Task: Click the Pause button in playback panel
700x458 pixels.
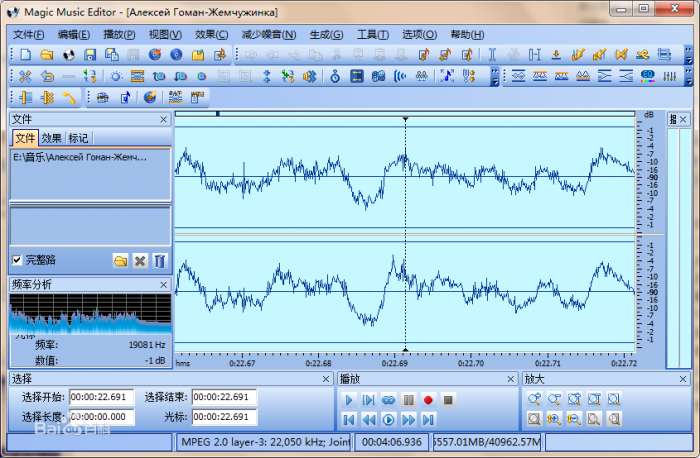Action: pyautogui.click(x=408, y=400)
